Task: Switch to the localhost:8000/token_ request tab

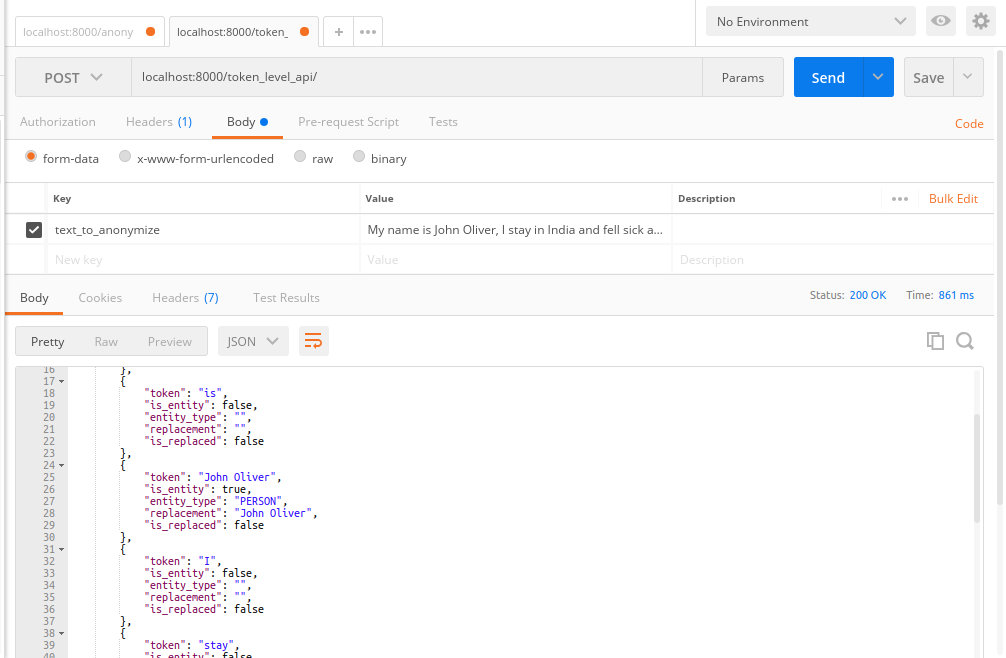Action: point(244,31)
